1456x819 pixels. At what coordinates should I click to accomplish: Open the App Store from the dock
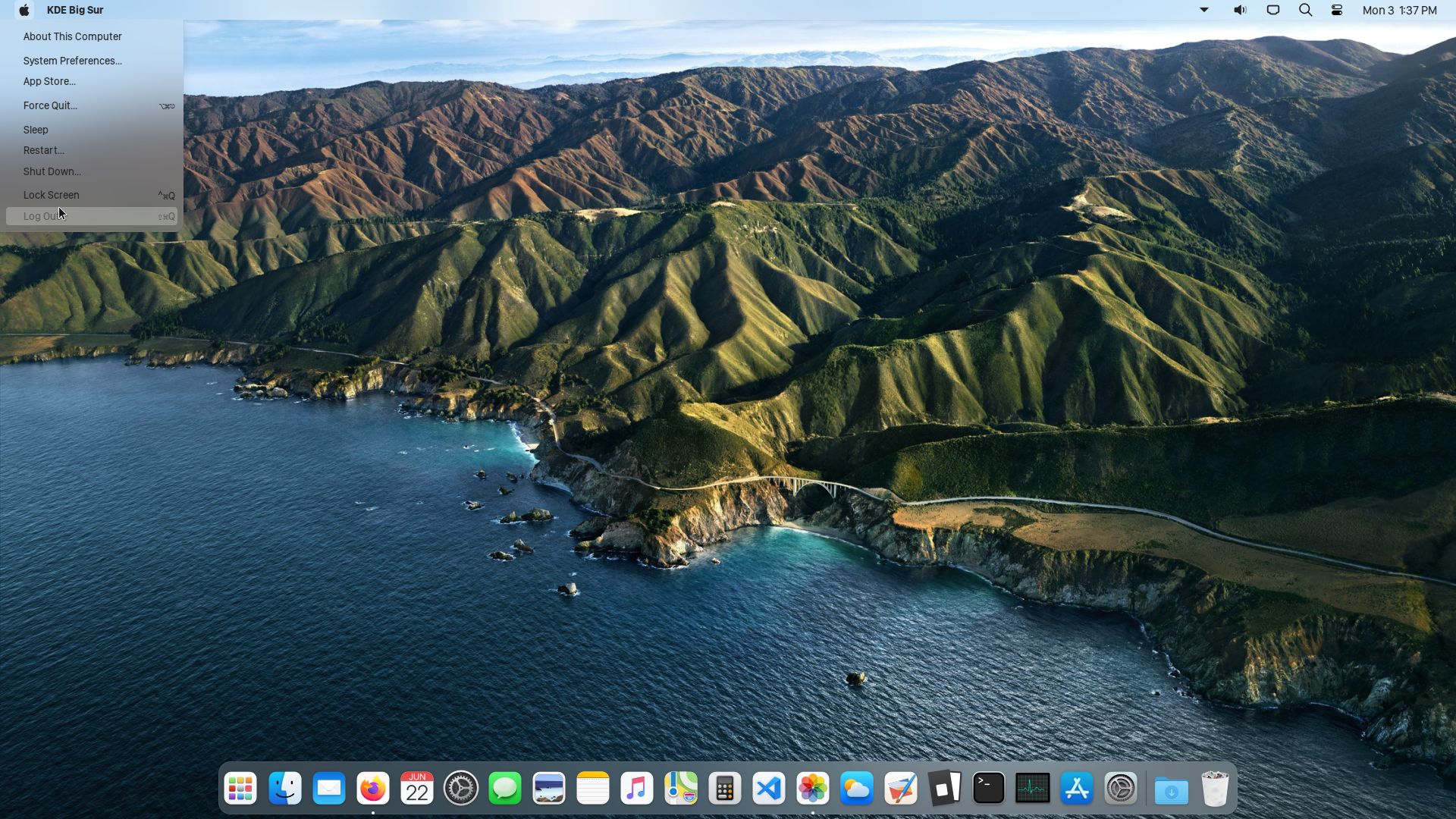(x=1075, y=788)
